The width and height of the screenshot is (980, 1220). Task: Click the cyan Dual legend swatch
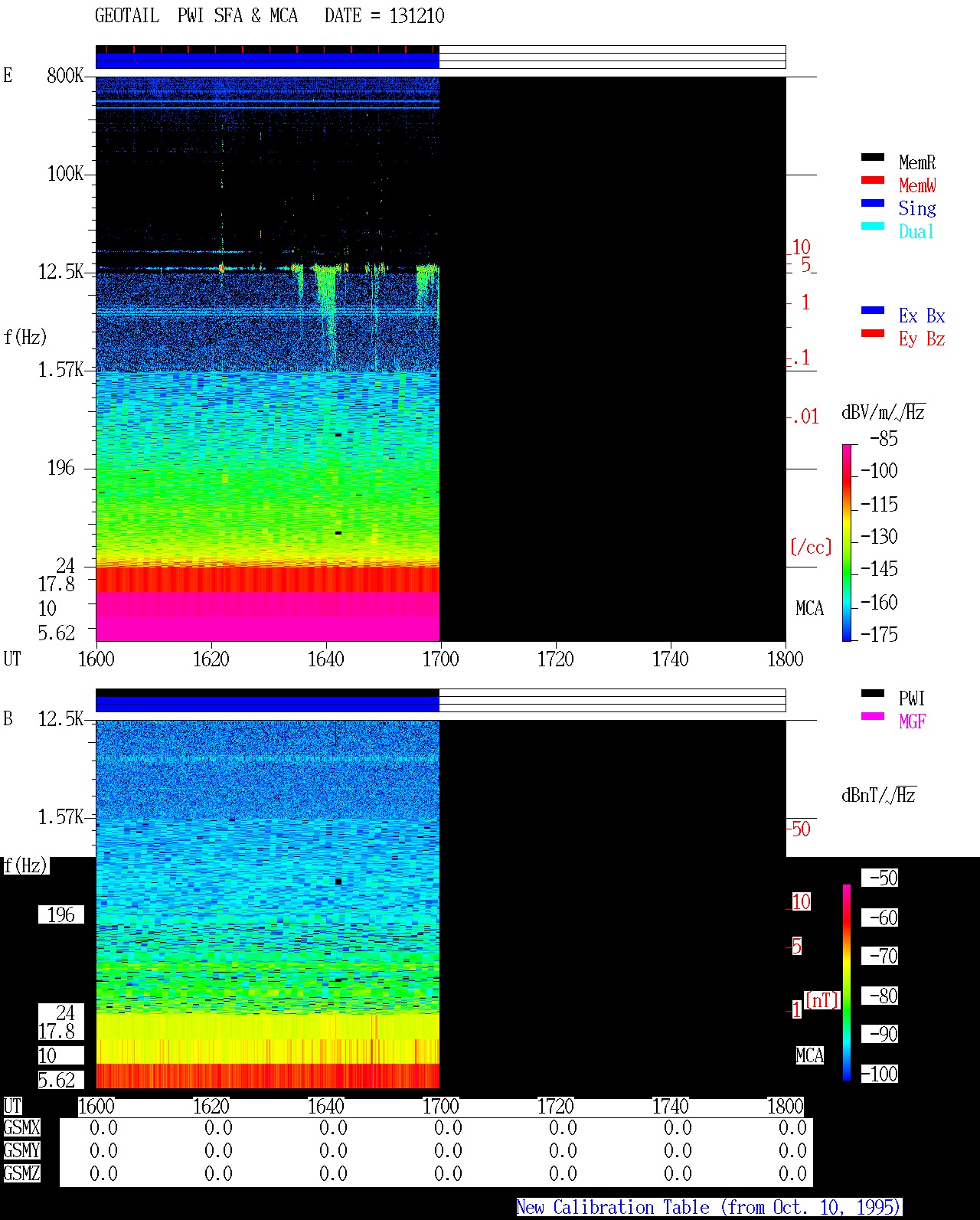(x=872, y=226)
